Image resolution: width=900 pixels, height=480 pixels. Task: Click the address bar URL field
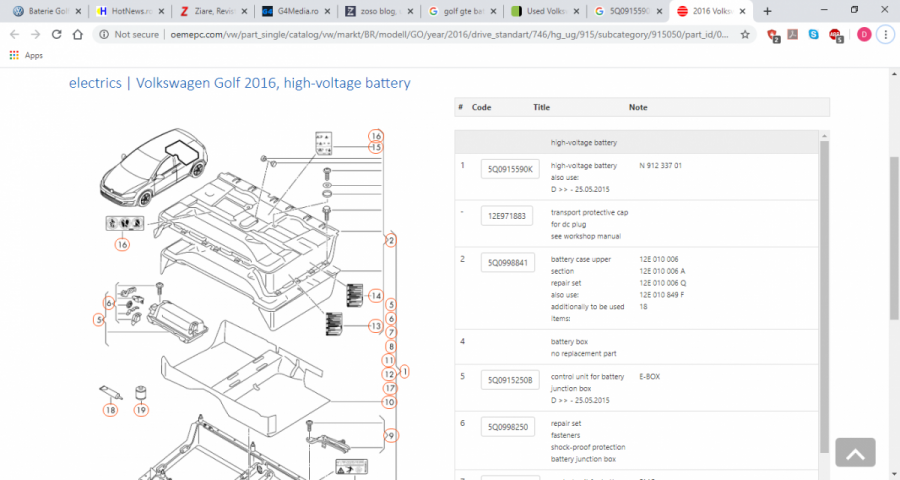point(420,34)
